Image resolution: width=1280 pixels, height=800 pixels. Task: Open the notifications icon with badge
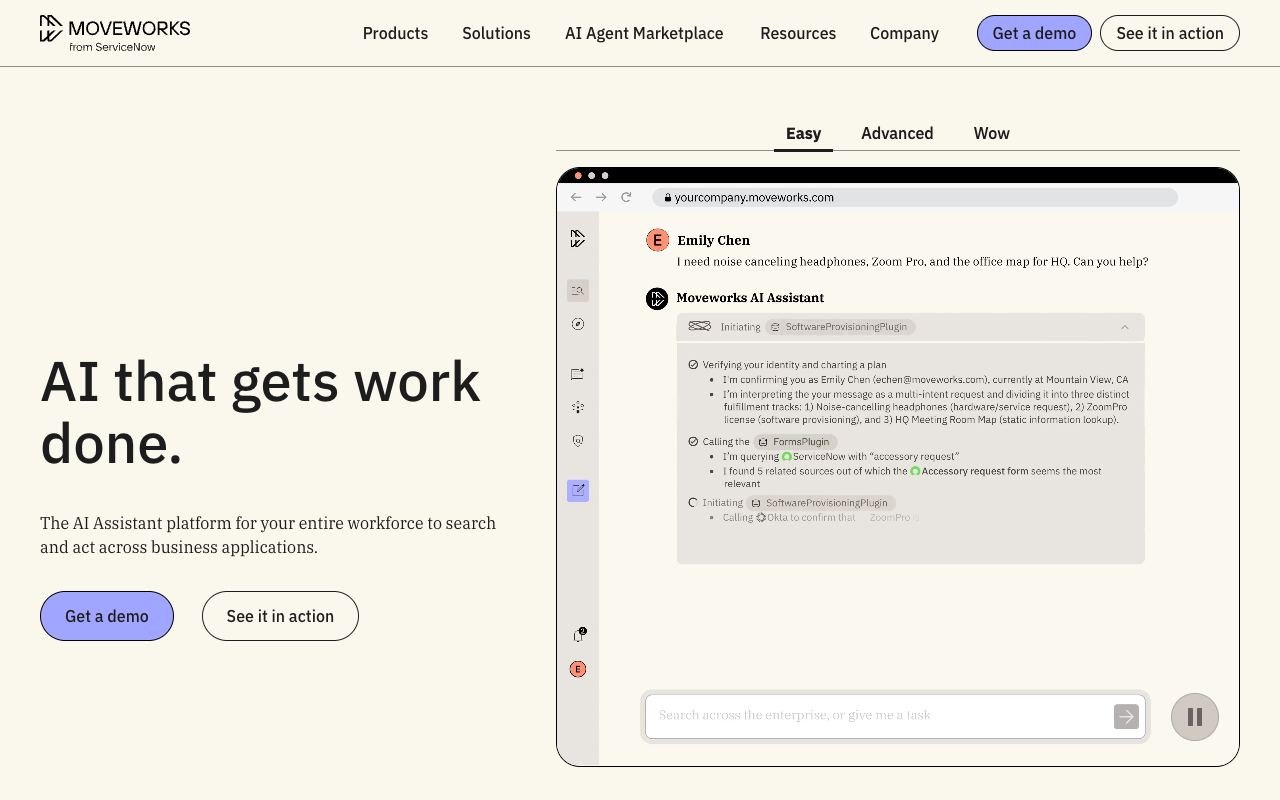[578, 635]
